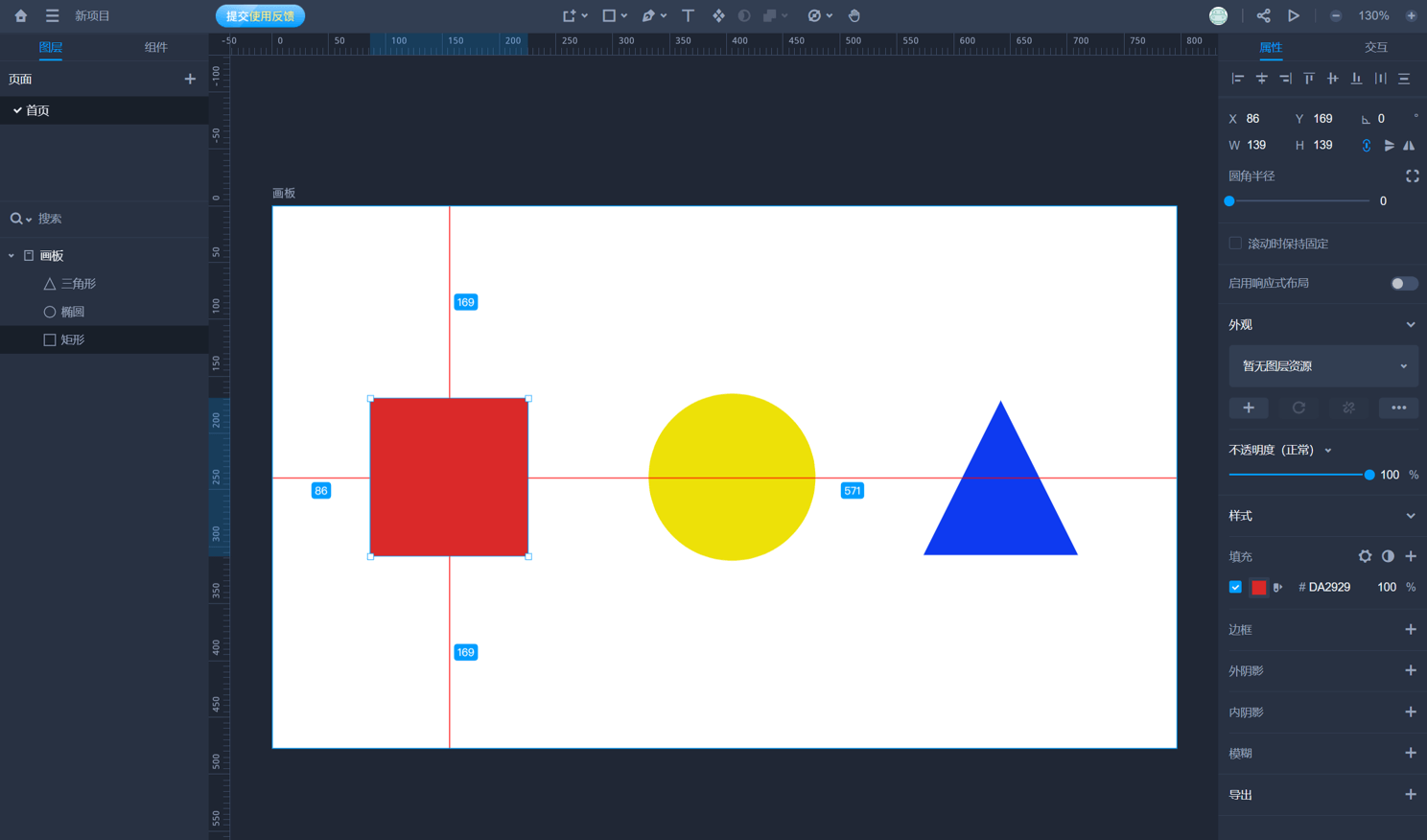Activate the Hand pan tool
The height and width of the screenshot is (840, 1427).
[854, 15]
